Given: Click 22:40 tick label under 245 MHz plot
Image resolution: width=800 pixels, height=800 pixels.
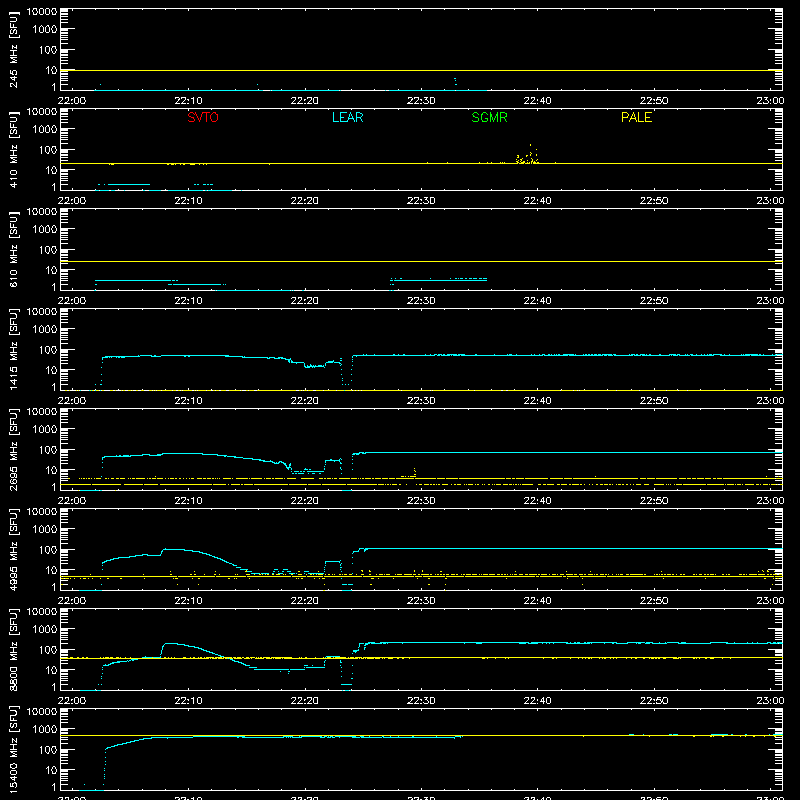Looking at the screenshot, I should [x=537, y=101].
